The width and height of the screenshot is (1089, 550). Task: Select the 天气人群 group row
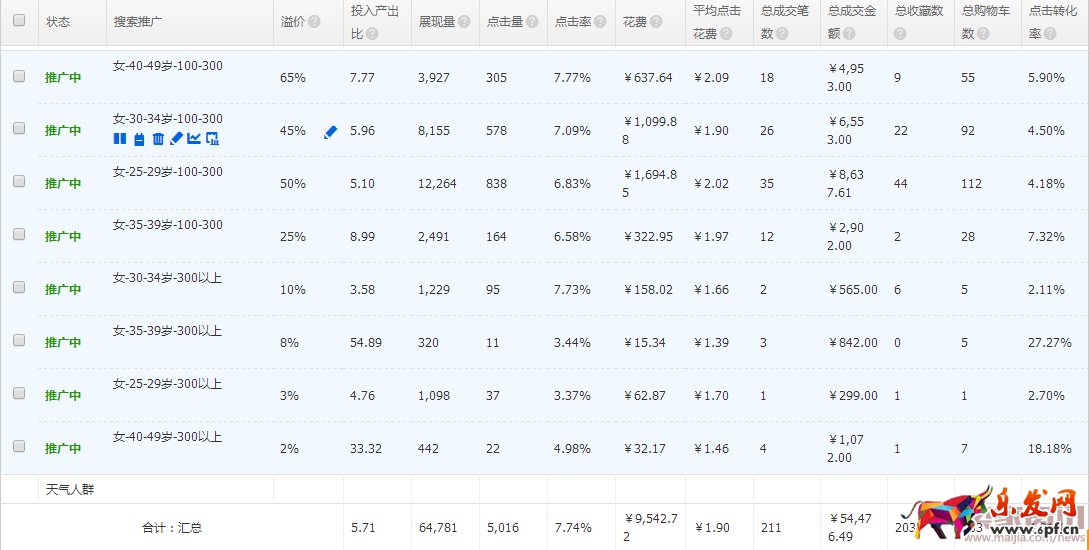point(70,490)
